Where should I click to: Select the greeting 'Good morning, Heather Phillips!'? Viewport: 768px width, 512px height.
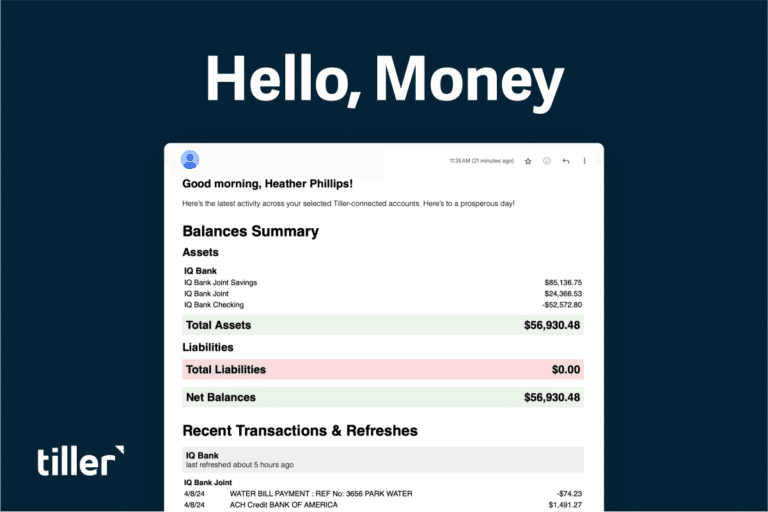pyautogui.click(x=267, y=184)
